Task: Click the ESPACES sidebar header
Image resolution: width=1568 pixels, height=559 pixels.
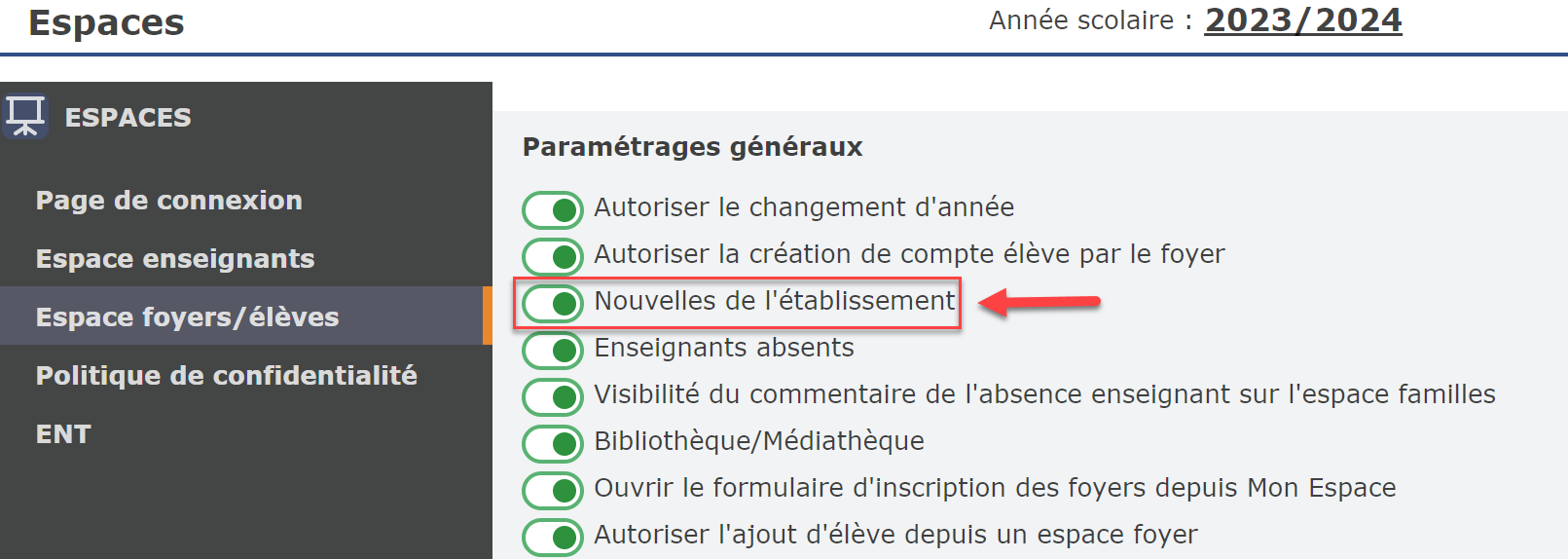Action: pyautogui.click(x=128, y=117)
